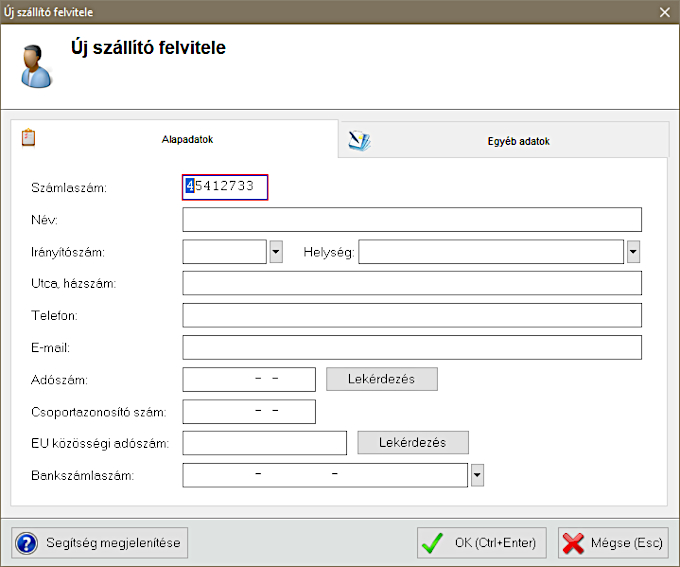Select the Telefon input field
Screen dimensions: 680x567
click(x=411, y=316)
